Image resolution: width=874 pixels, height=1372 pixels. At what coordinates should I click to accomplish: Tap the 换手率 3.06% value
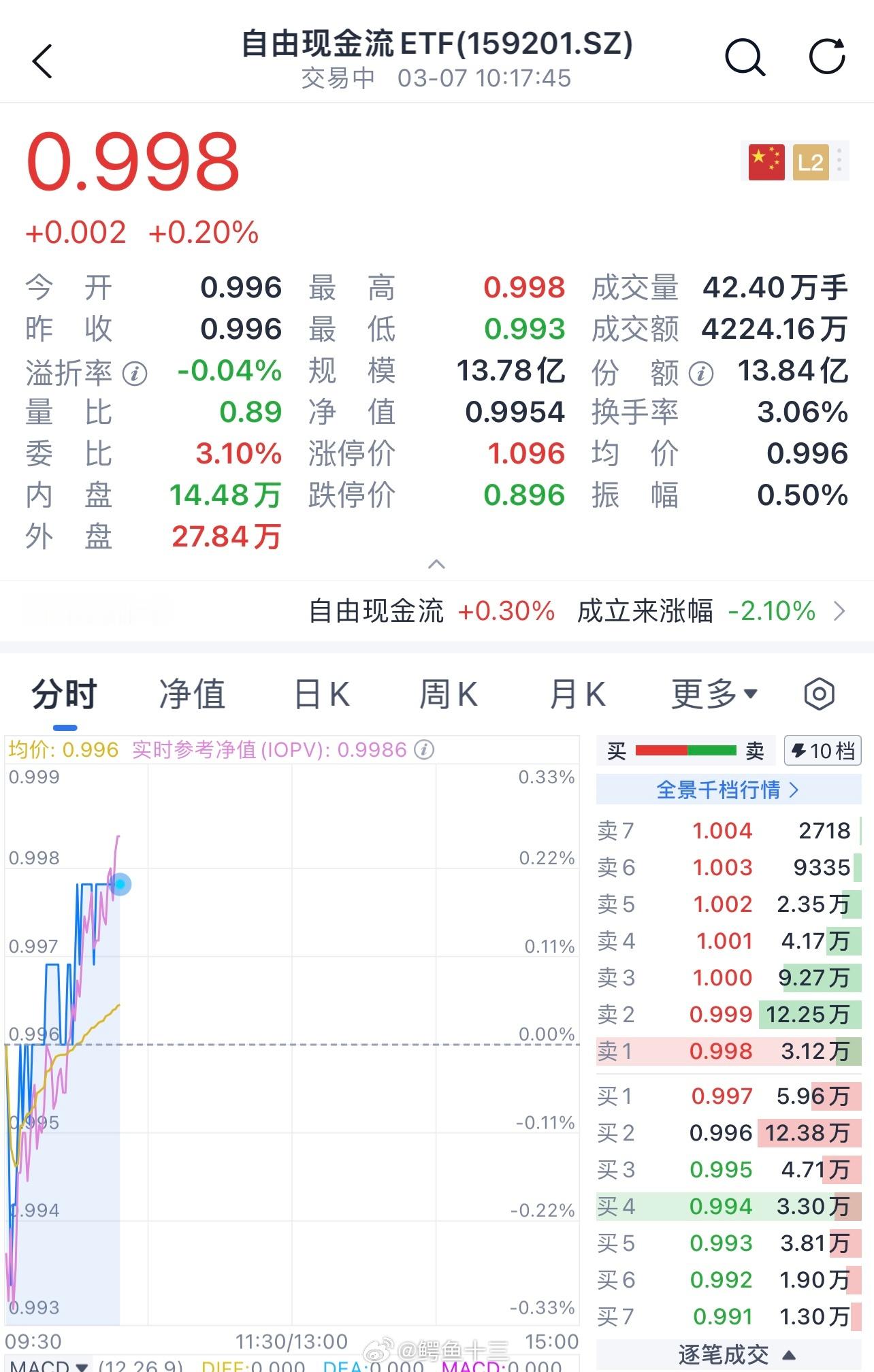(803, 412)
